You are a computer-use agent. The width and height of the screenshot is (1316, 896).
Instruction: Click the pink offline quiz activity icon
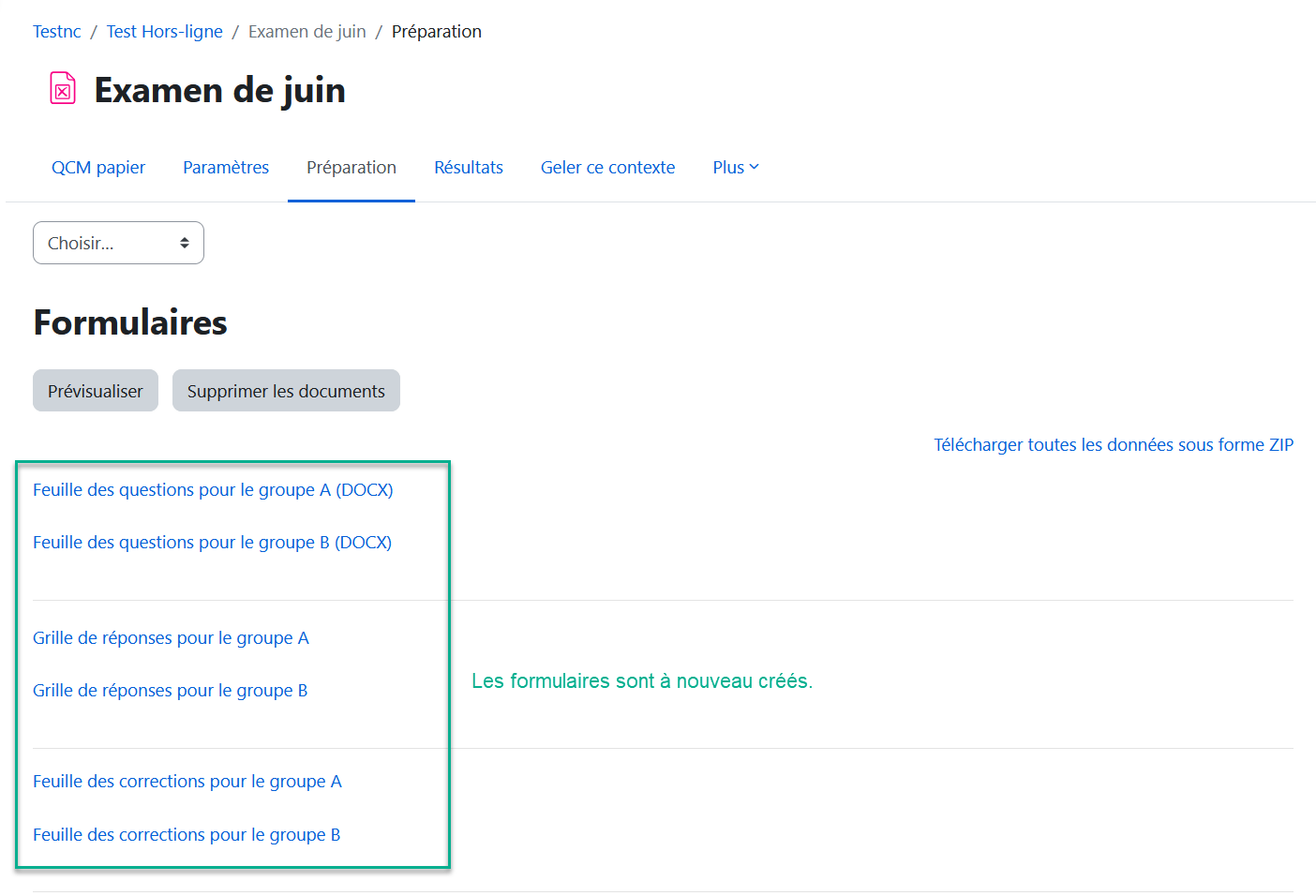[63, 89]
